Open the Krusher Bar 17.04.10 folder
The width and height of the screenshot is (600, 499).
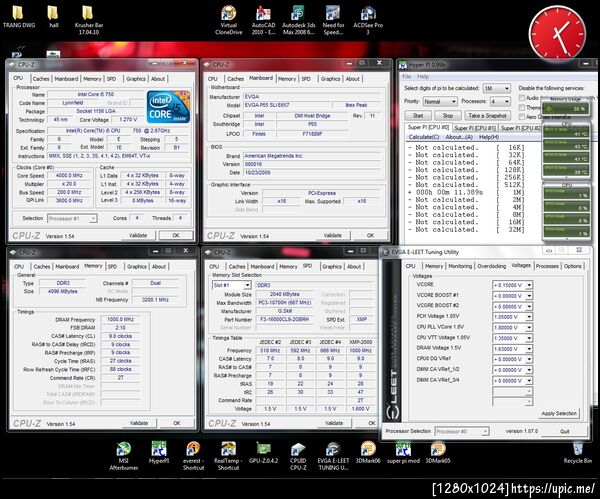pyautogui.click(x=88, y=20)
